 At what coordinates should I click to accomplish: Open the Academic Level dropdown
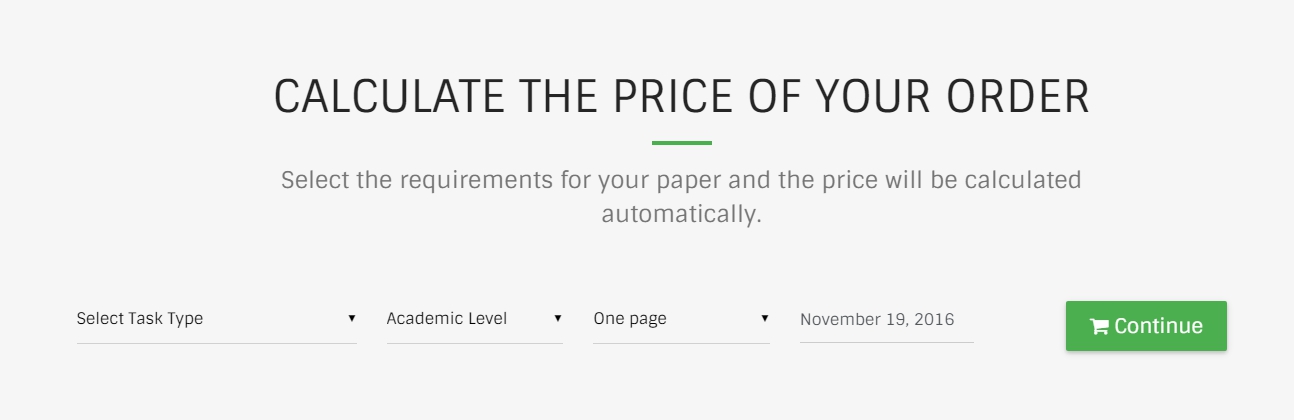pyautogui.click(x=475, y=319)
